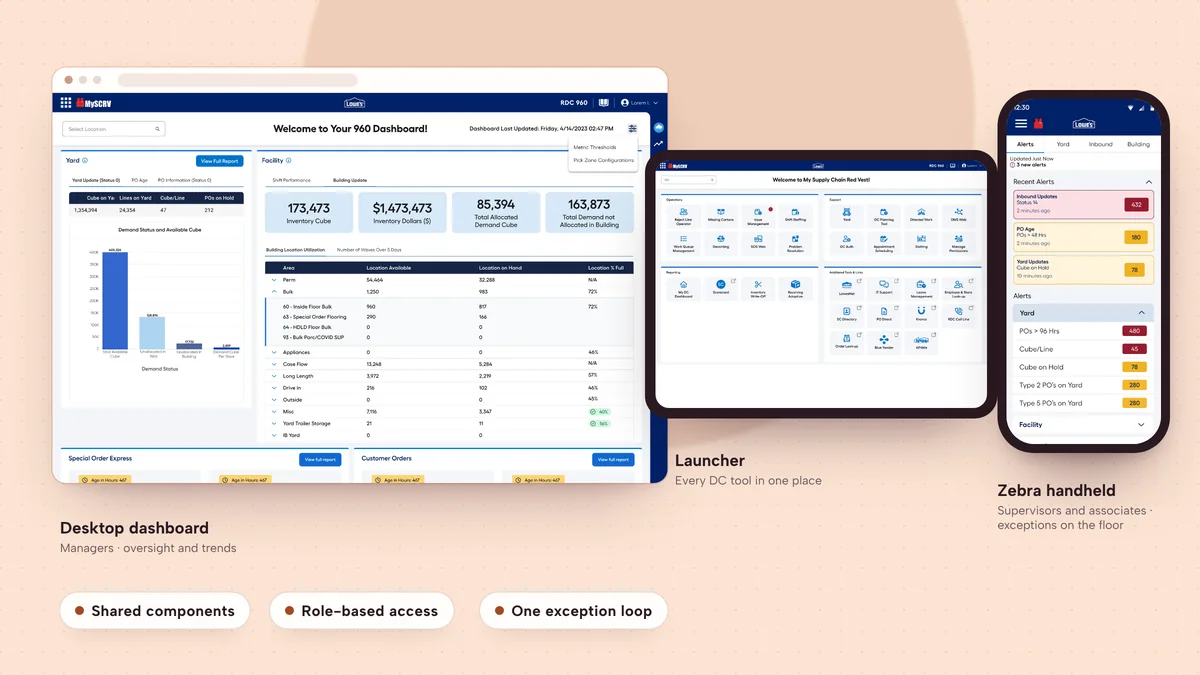Viewport: 1200px width, 675px height.
Task: Select Type 2 PO's on Yard row
Action: [x=1083, y=385]
